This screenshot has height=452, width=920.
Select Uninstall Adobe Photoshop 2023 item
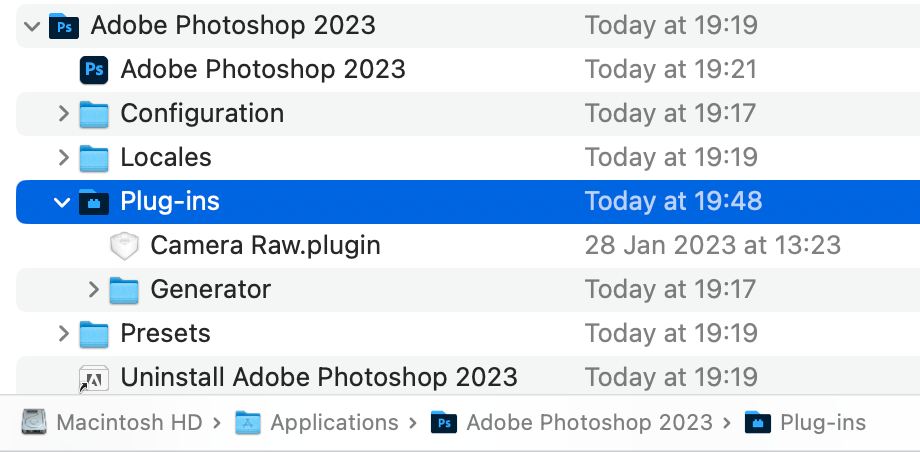[319, 377]
